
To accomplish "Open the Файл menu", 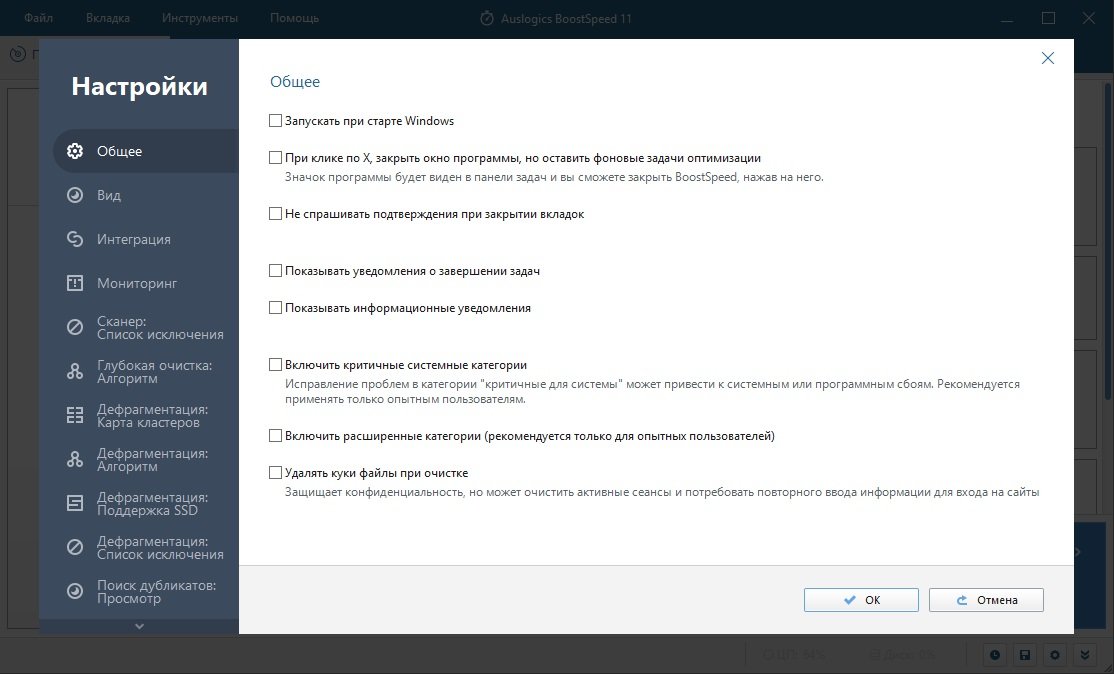I will click(38, 18).
